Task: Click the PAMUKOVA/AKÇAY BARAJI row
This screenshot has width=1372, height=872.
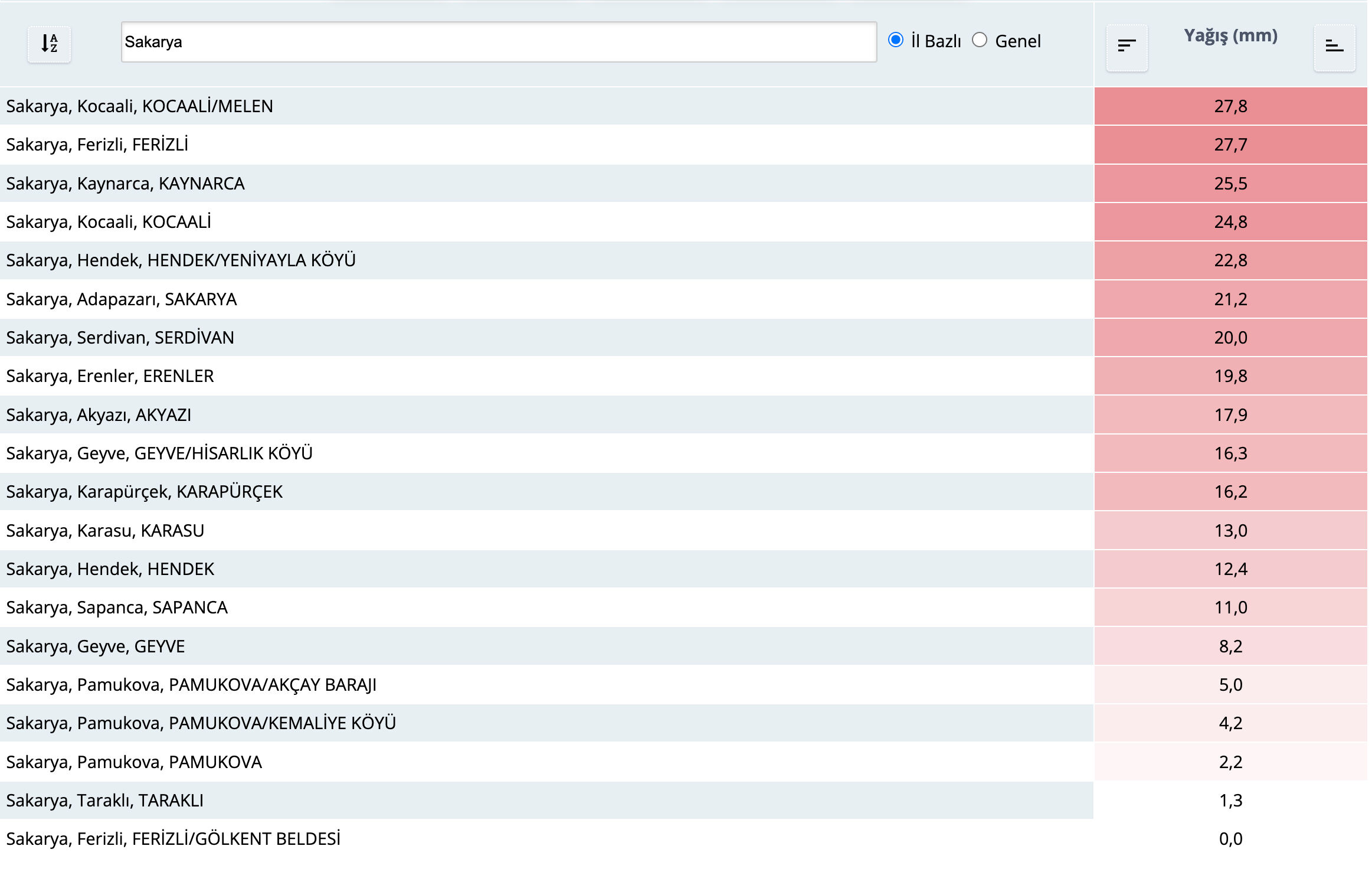Action: [191, 685]
